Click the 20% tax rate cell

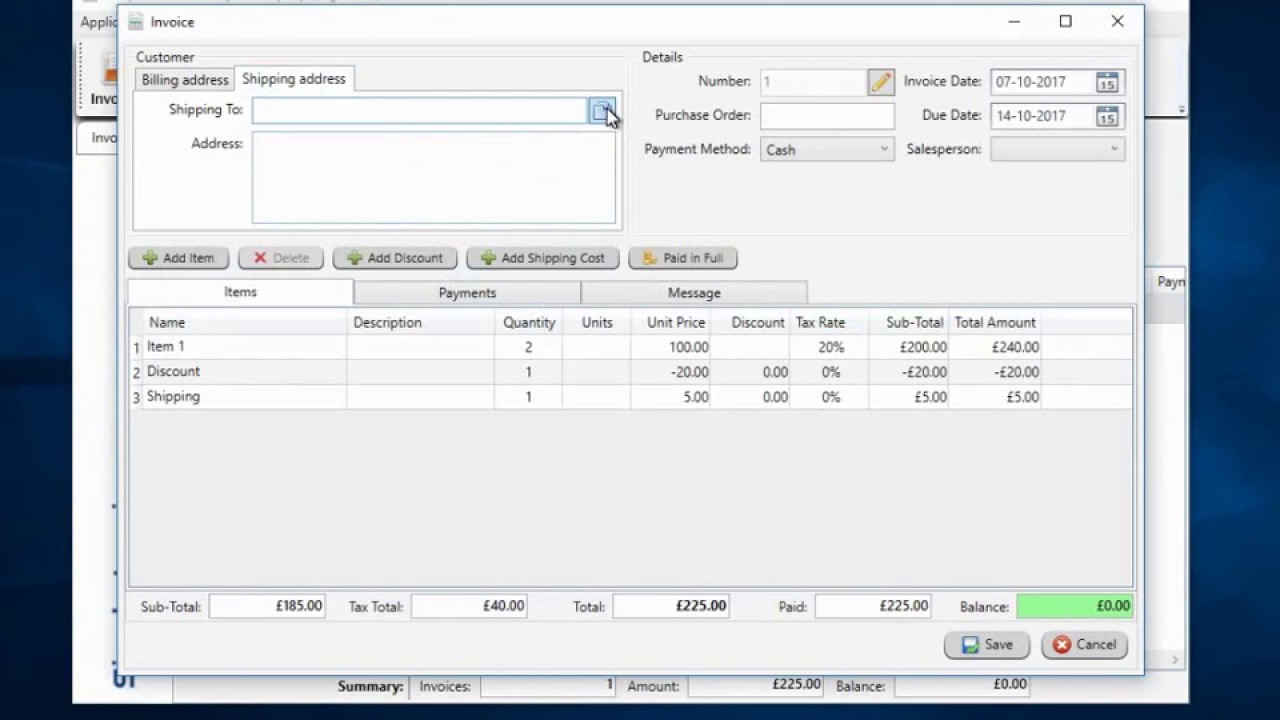click(x=830, y=347)
